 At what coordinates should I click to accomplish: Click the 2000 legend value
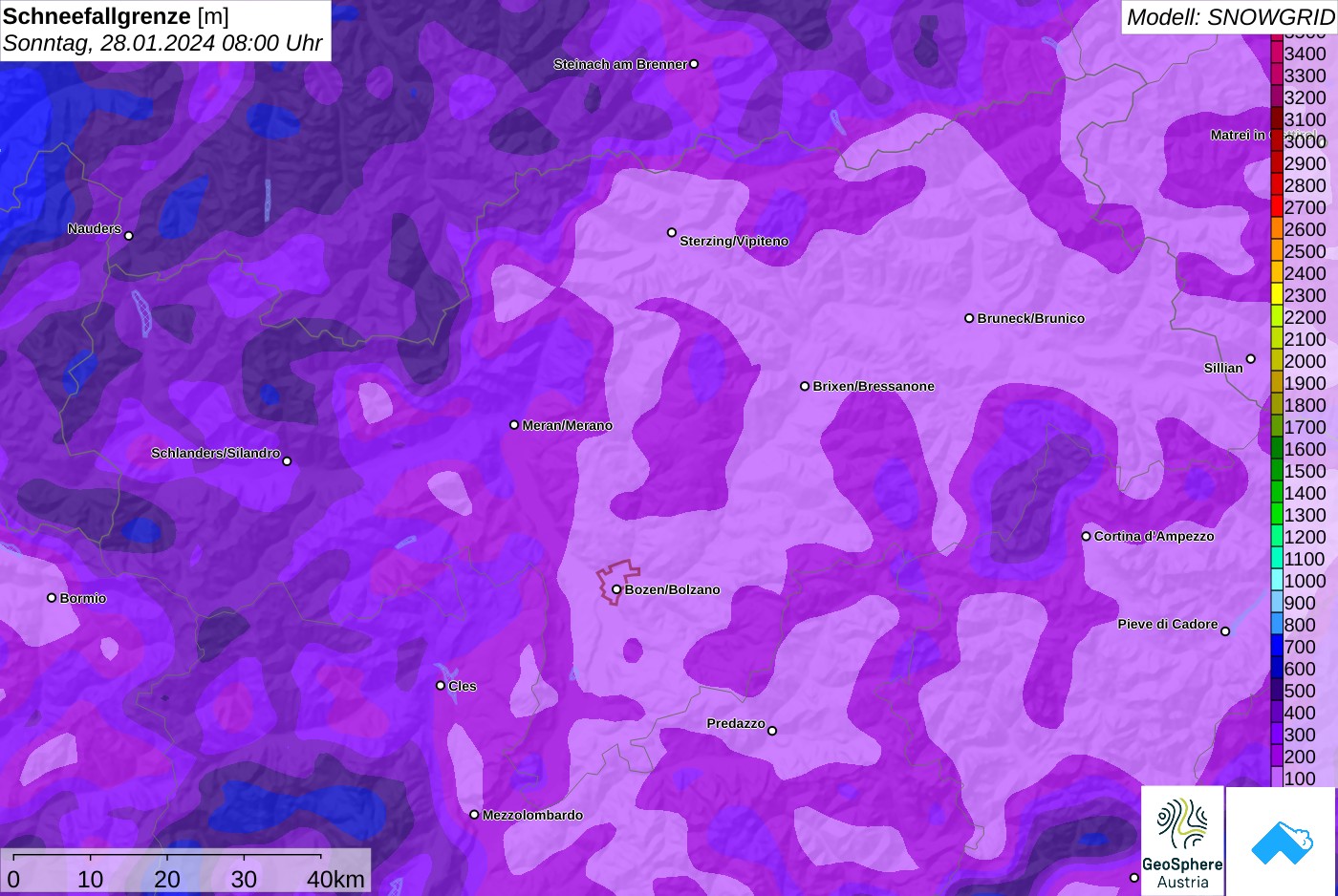click(1305, 361)
